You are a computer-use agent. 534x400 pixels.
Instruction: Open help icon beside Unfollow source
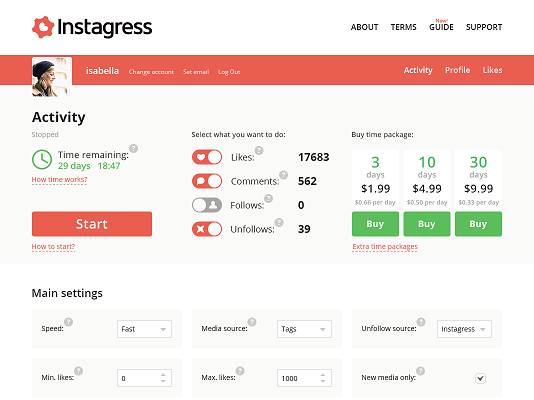(421, 322)
